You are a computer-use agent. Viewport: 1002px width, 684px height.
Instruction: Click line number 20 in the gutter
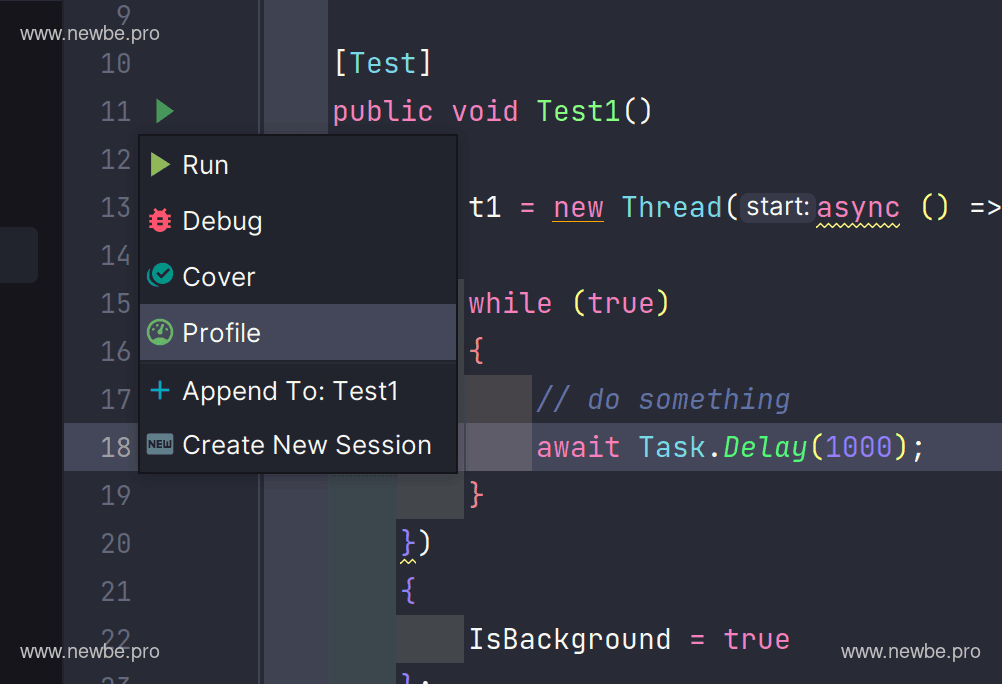pos(116,543)
